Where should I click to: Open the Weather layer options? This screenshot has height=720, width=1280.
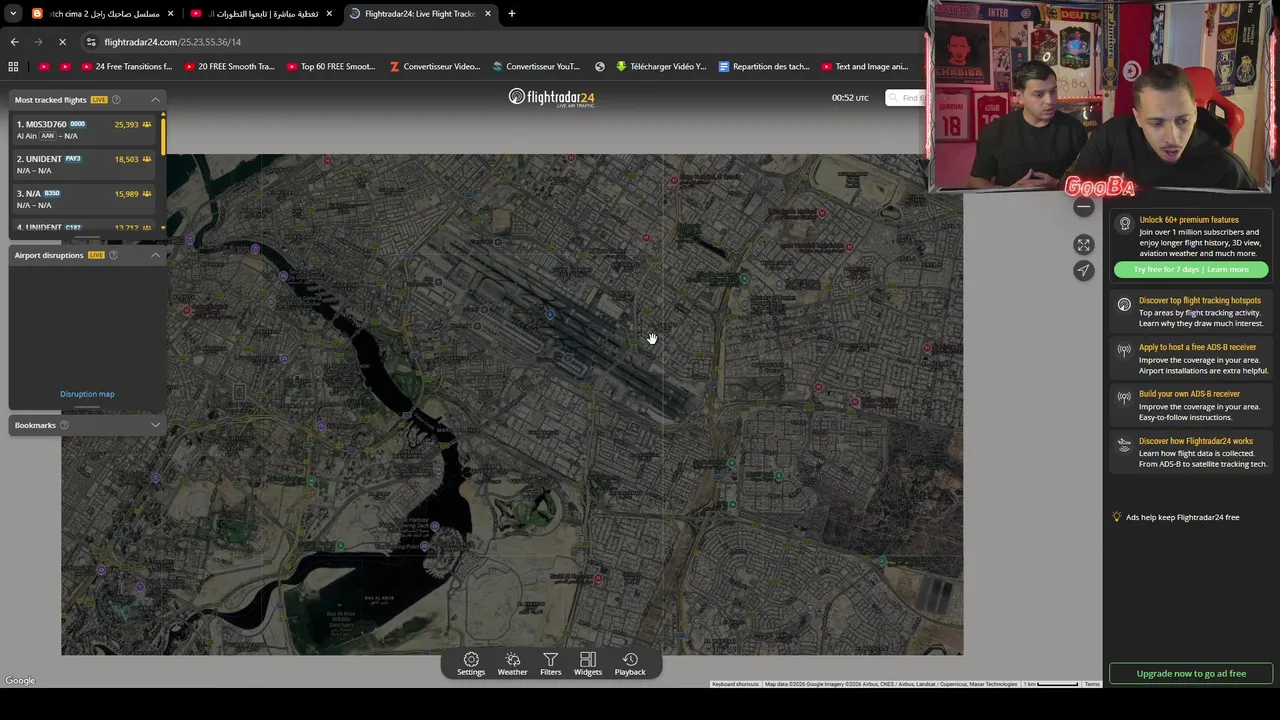point(512,664)
